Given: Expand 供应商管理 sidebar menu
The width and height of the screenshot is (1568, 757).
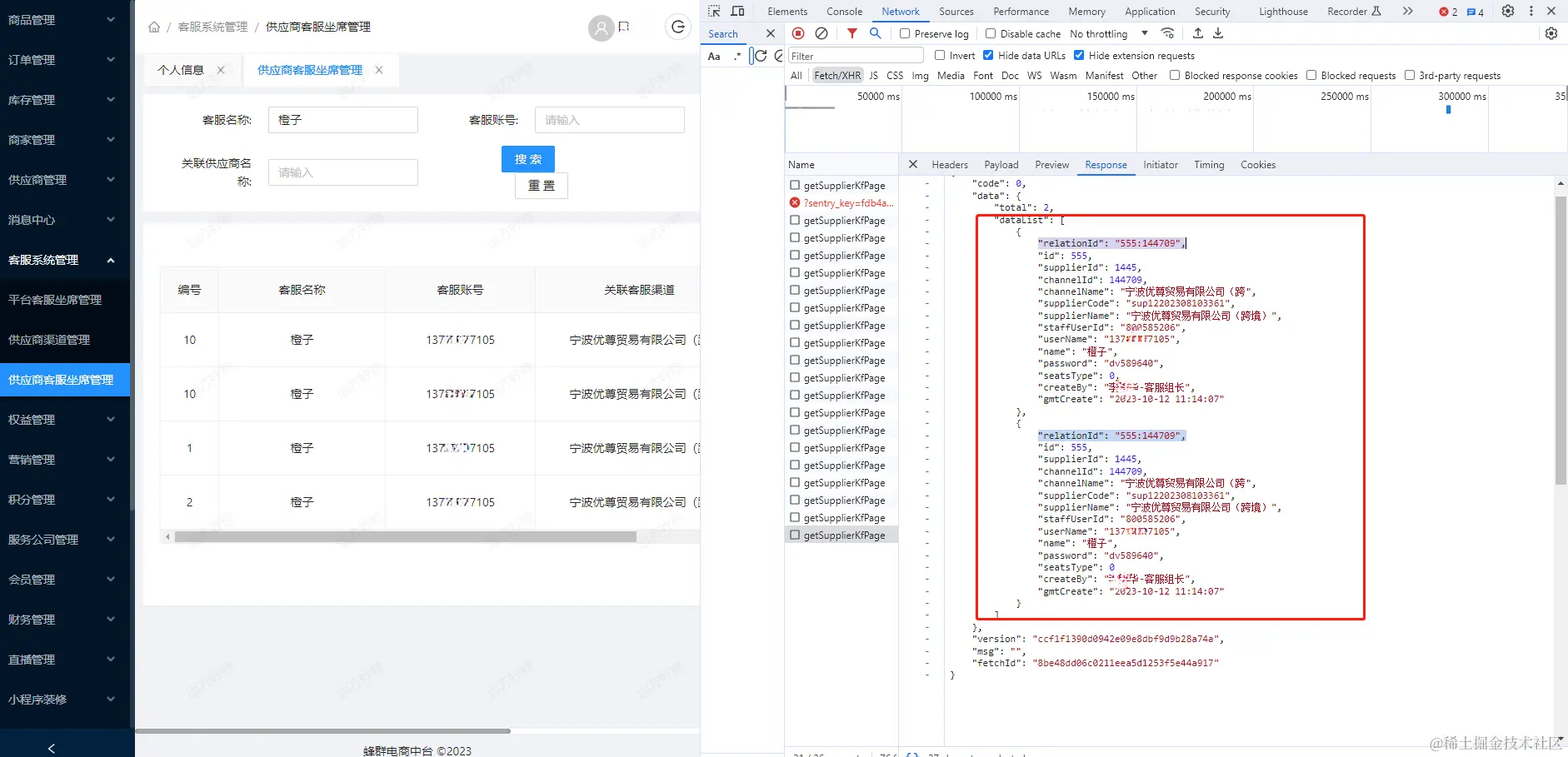Looking at the screenshot, I should coord(65,180).
